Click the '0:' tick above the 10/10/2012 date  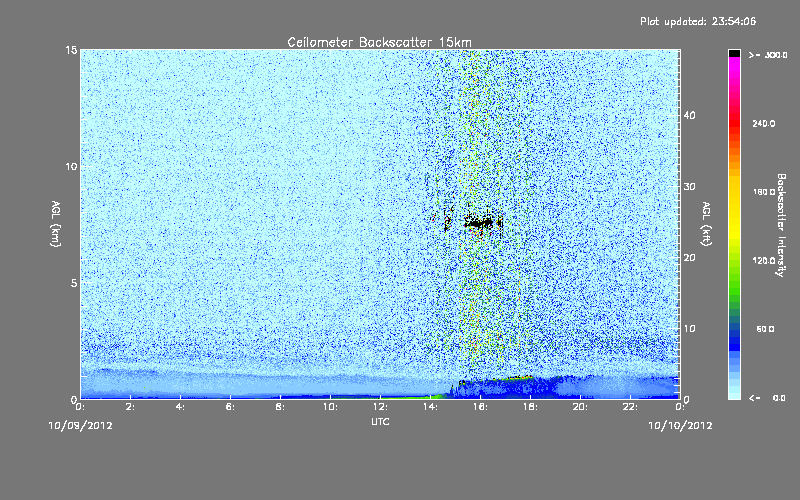(x=680, y=407)
